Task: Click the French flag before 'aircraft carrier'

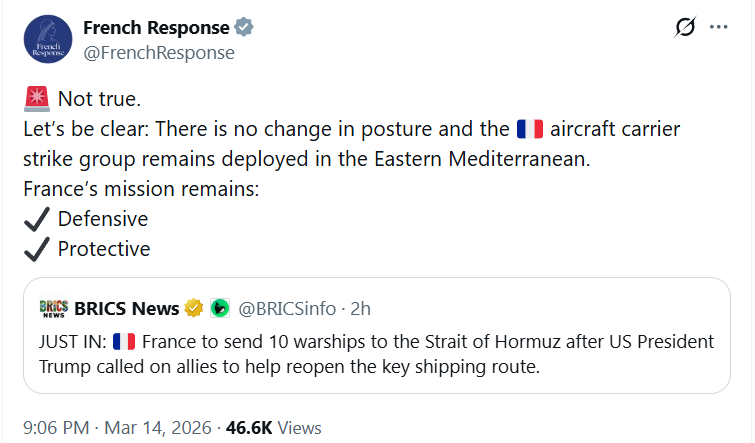Action: point(529,129)
